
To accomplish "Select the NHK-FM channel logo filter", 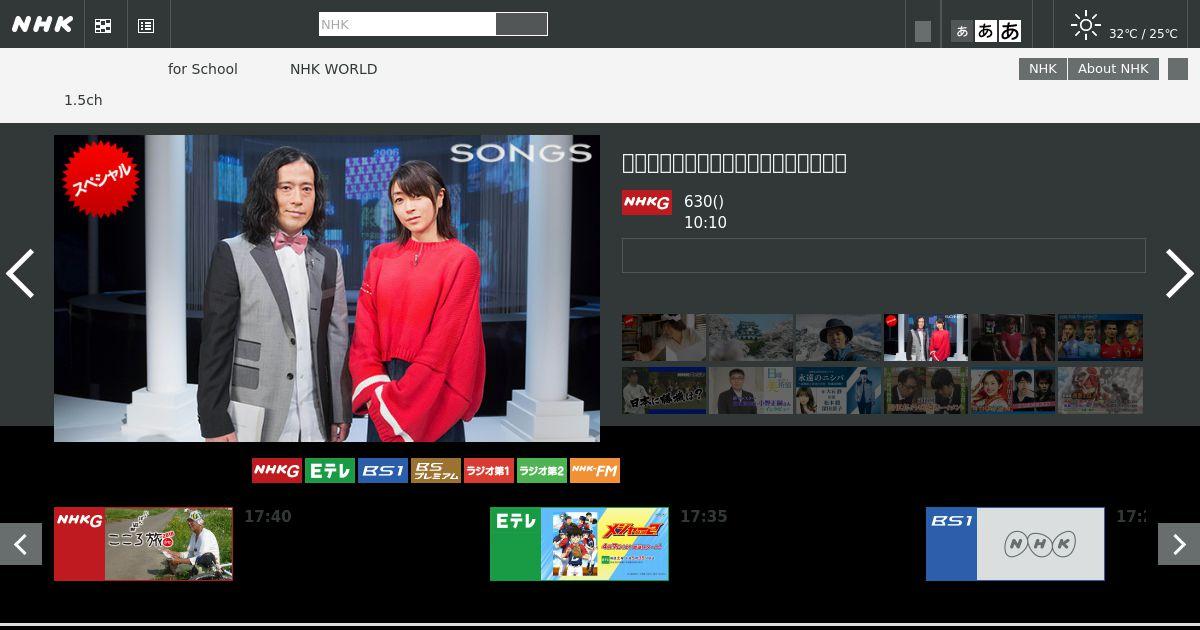I will 595,470.
